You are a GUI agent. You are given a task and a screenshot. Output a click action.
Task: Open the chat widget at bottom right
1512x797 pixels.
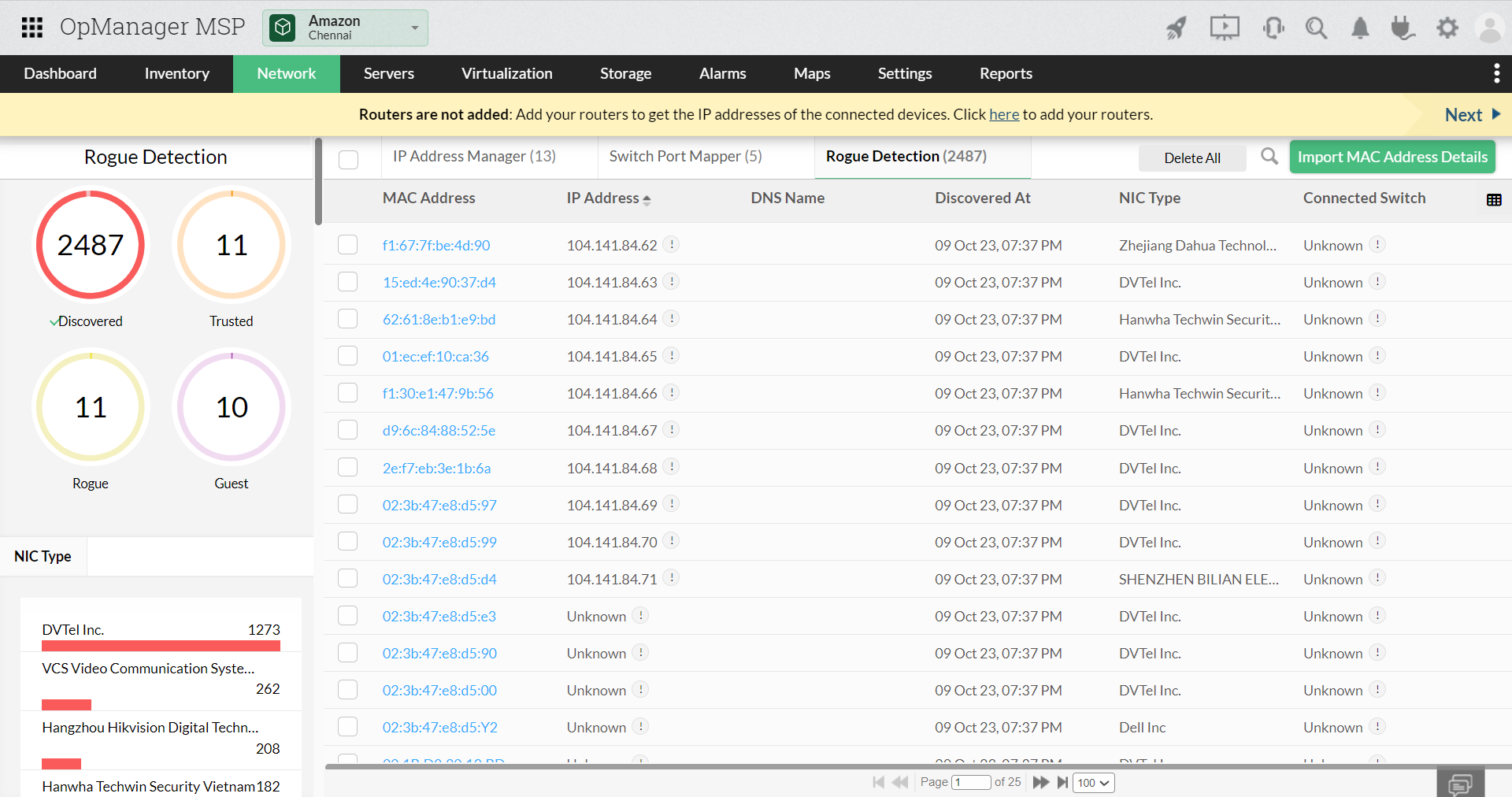(x=1460, y=784)
